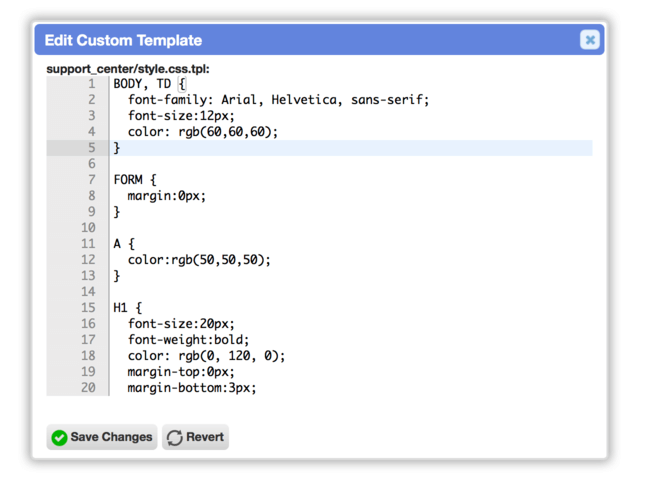646x491 pixels.
Task: Click the circular arrows Revert icon
Action: (x=175, y=437)
